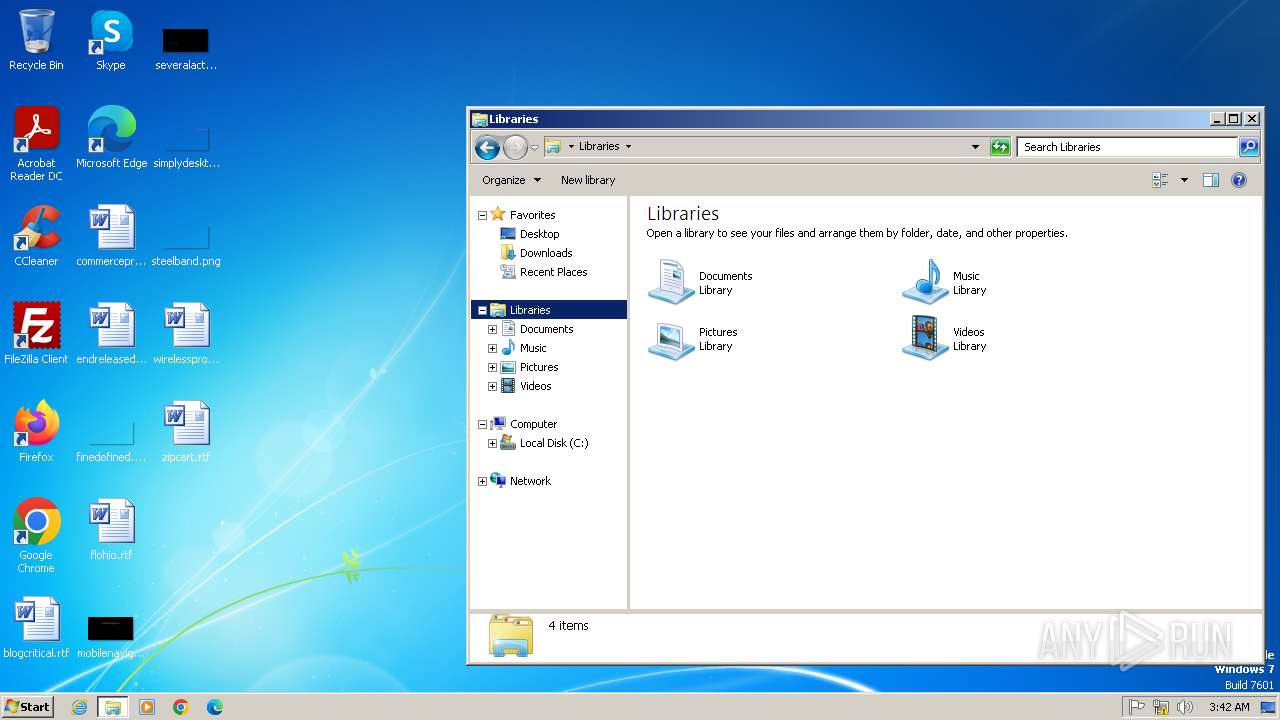Viewport: 1280px width, 720px height.
Task: Select Recent Places under Favorites
Action: point(553,272)
